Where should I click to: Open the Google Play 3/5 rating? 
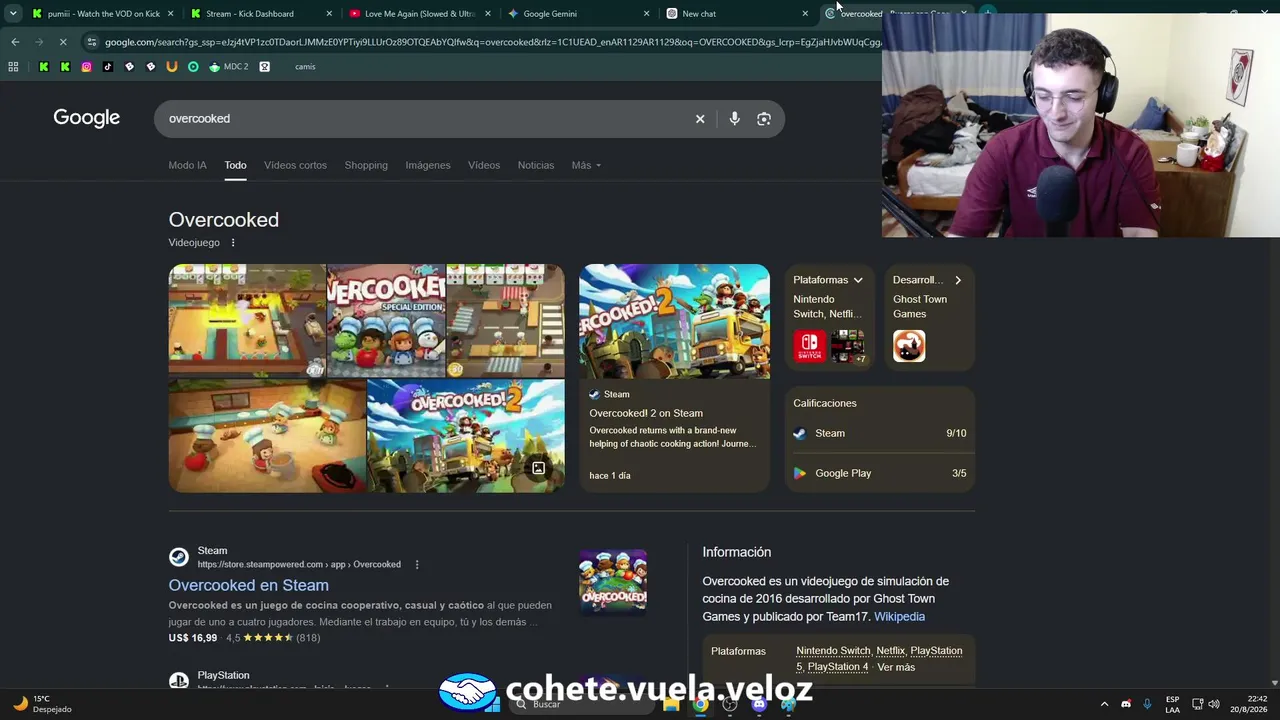tap(880, 473)
